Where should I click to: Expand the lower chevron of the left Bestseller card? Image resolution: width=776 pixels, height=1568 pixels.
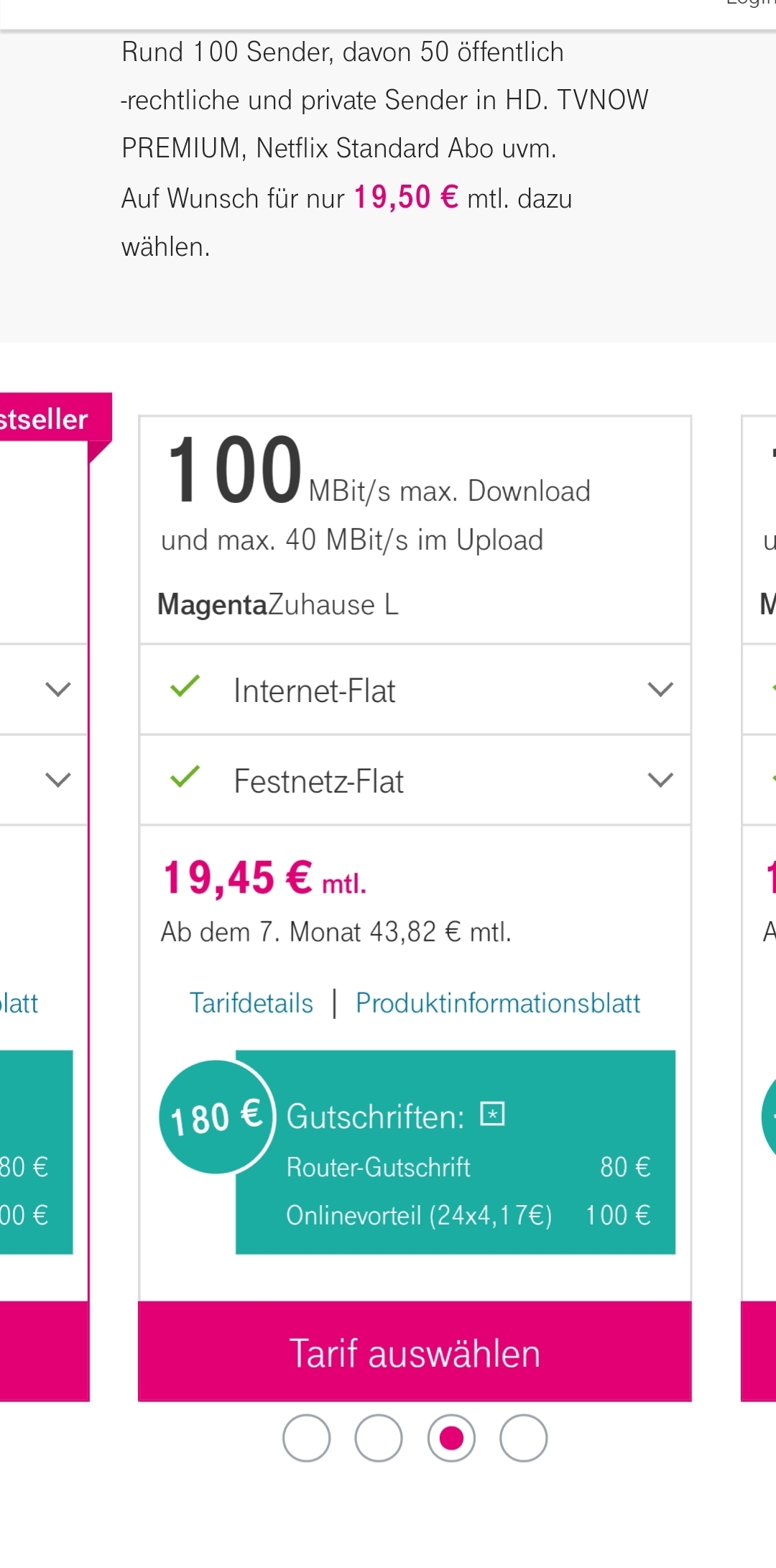(58, 780)
